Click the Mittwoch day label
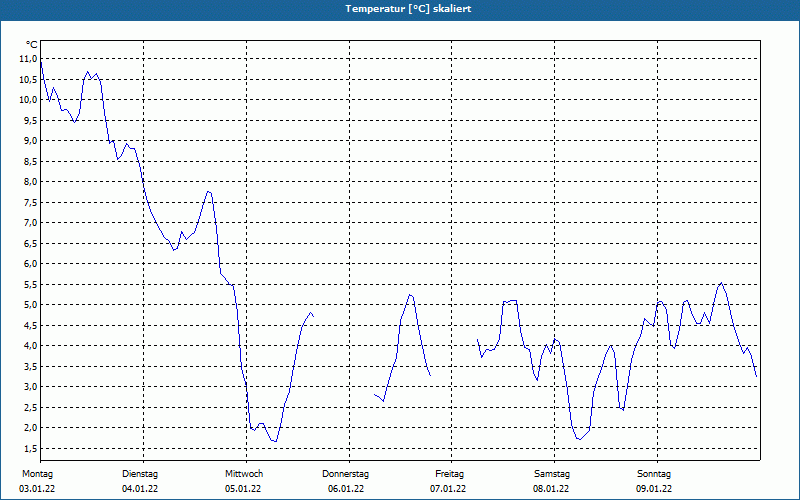Screen dimensions: 800x500 (x=244, y=474)
